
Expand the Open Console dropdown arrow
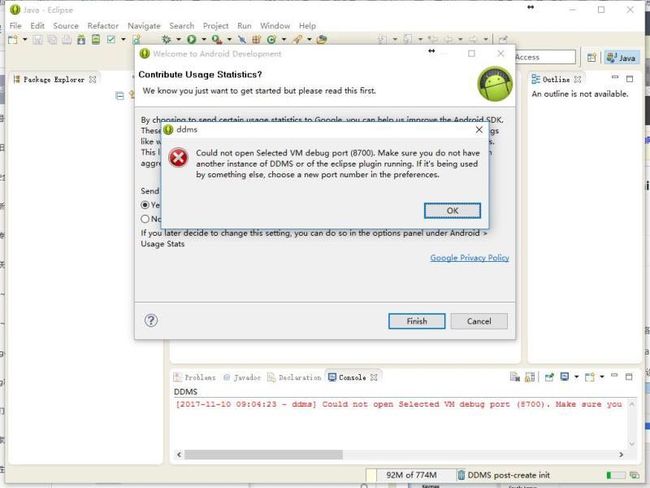tap(602, 377)
